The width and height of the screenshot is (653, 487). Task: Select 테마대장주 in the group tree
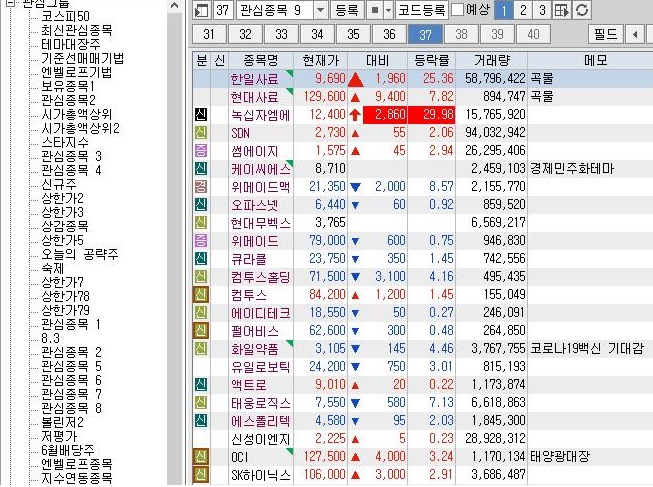tap(71, 44)
